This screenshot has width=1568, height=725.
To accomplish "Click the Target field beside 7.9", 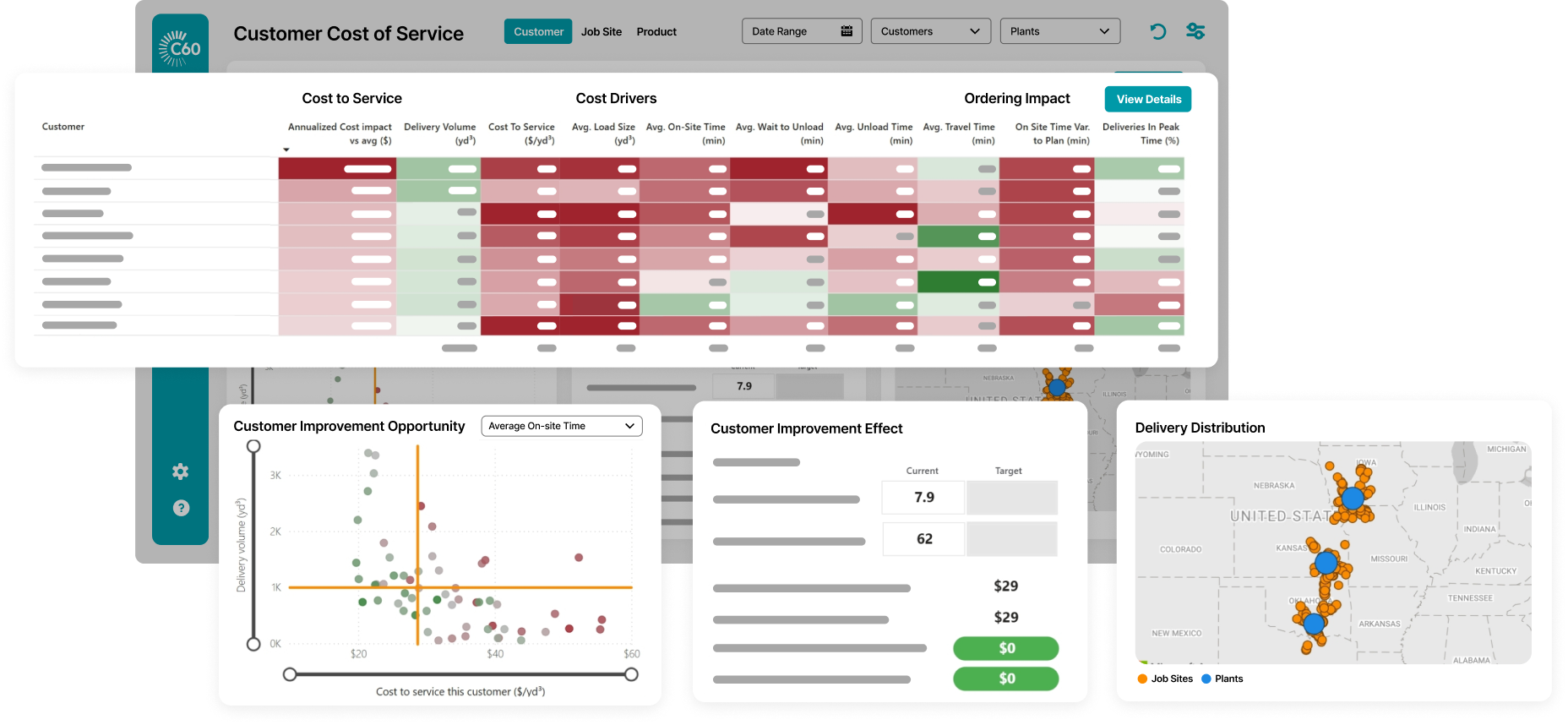I will [x=1011, y=498].
